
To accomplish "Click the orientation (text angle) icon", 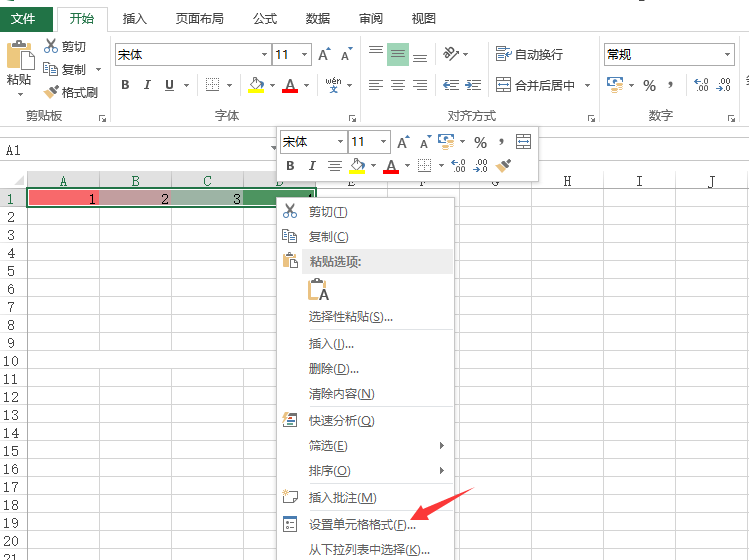I will 451,54.
